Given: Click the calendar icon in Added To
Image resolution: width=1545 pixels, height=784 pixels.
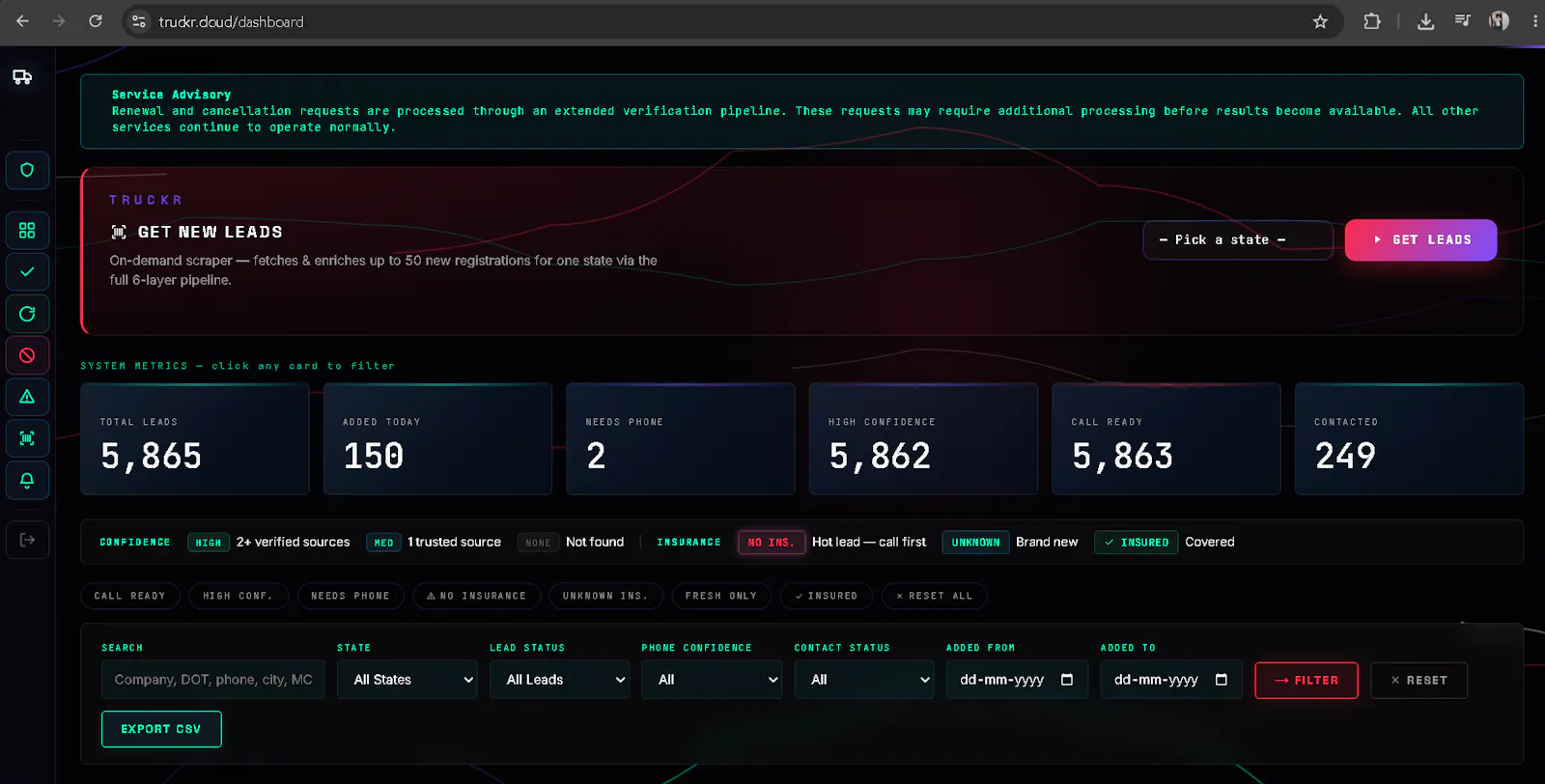Looking at the screenshot, I should tap(1222, 680).
